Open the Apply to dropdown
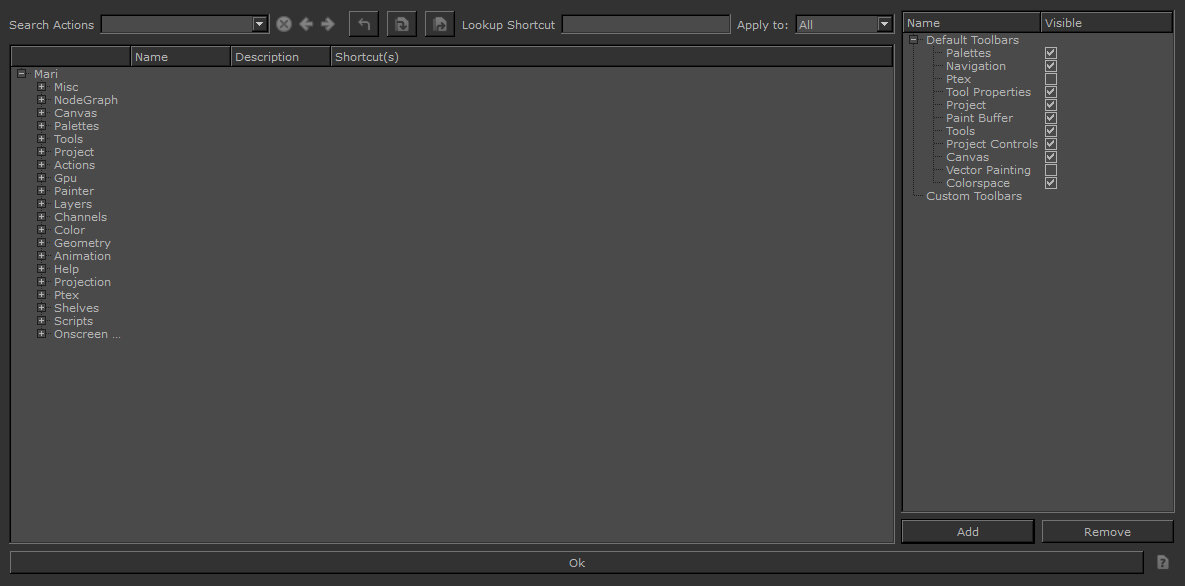Viewport: 1185px width, 586px height. [884, 23]
